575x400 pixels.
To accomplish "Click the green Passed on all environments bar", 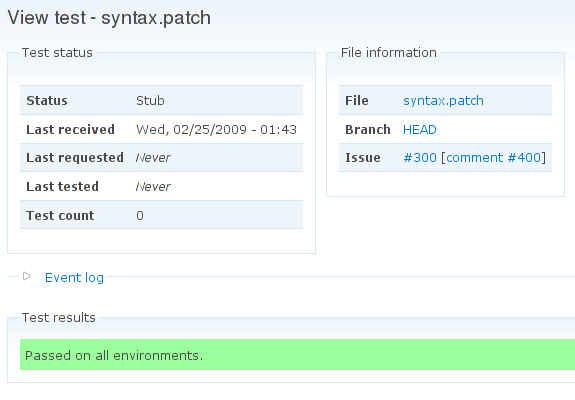I will point(297,355).
